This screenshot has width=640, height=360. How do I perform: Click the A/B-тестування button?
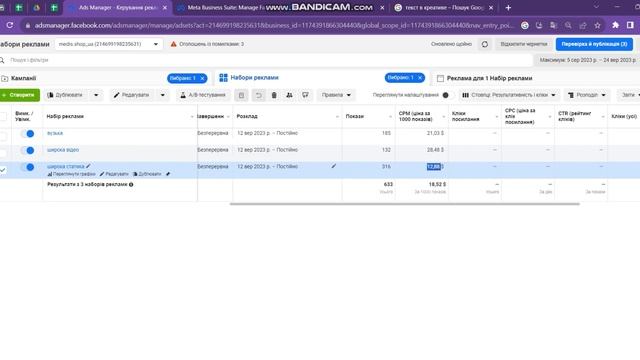click(x=203, y=95)
